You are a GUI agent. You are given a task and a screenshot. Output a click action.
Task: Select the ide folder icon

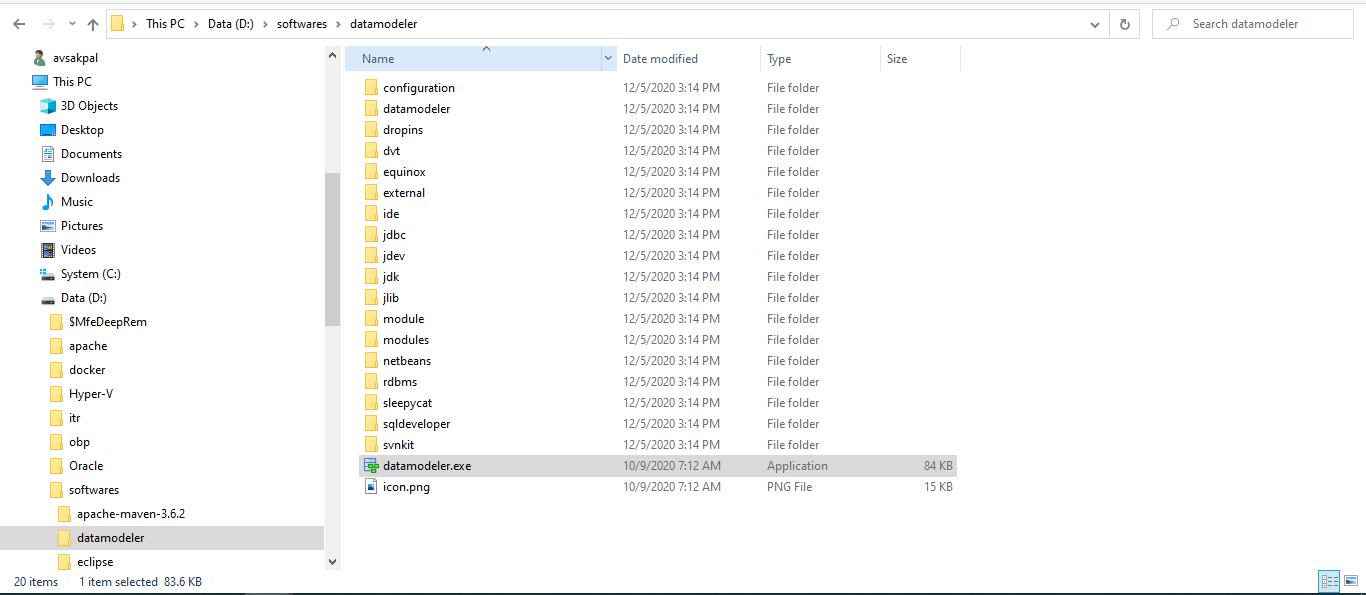click(371, 214)
